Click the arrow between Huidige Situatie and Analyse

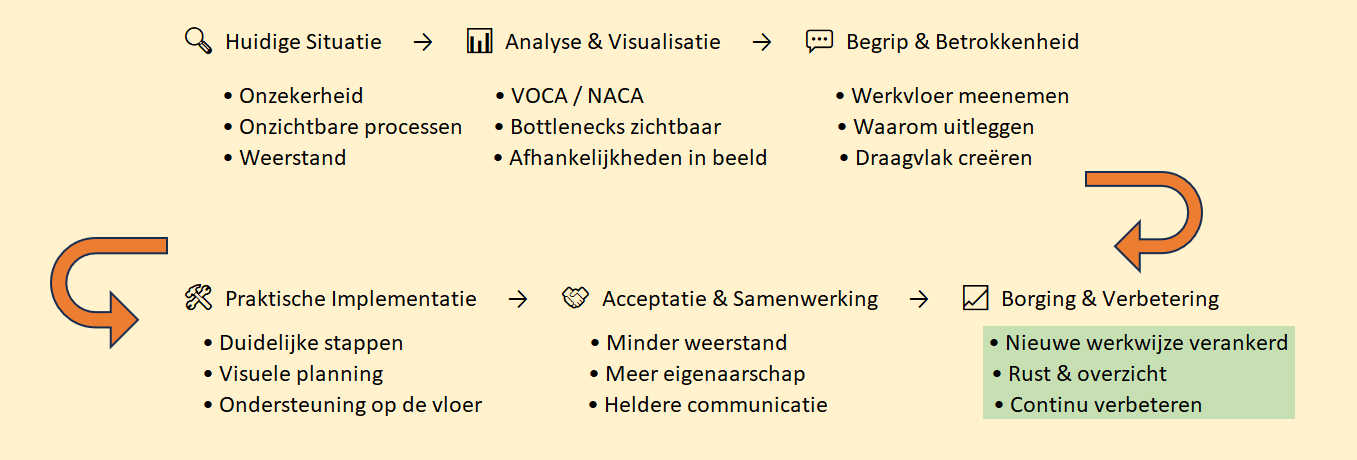(x=423, y=42)
